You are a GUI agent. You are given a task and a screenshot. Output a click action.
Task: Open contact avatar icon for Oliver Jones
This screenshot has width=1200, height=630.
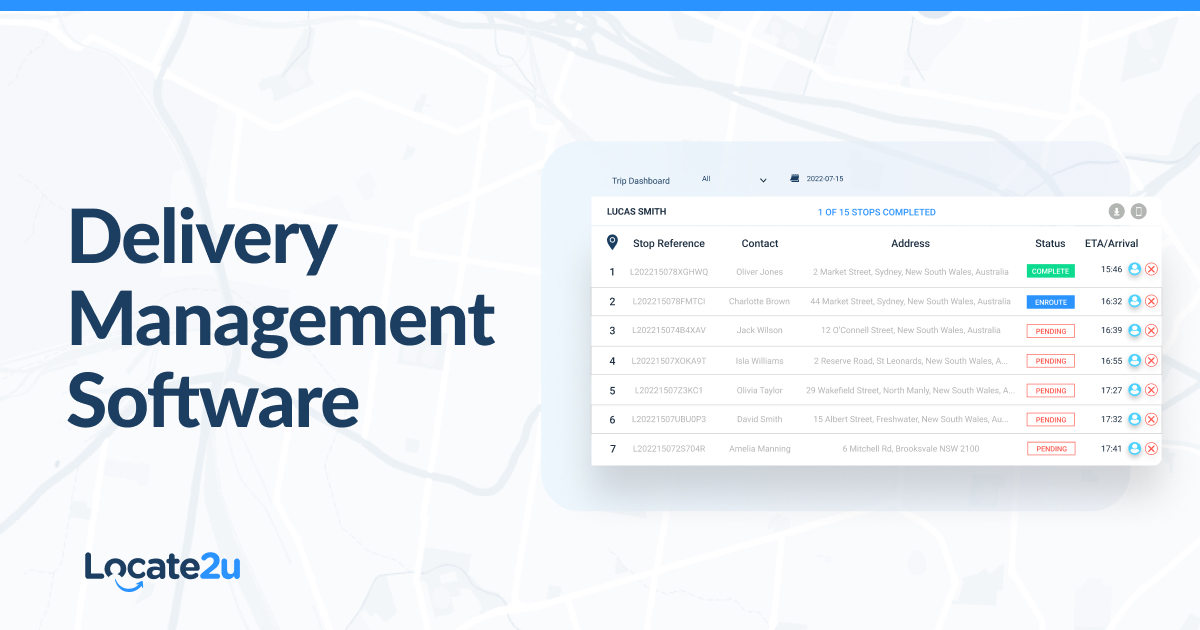click(1134, 269)
